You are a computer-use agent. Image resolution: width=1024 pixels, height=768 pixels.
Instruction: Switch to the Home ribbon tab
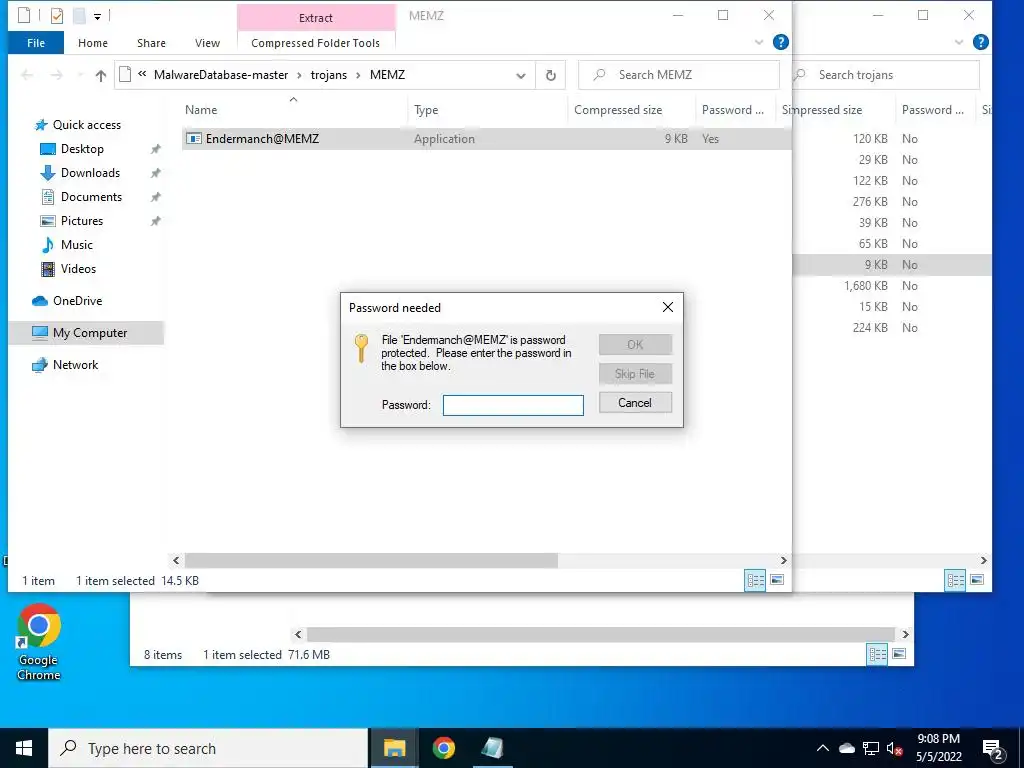tap(93, 43)
